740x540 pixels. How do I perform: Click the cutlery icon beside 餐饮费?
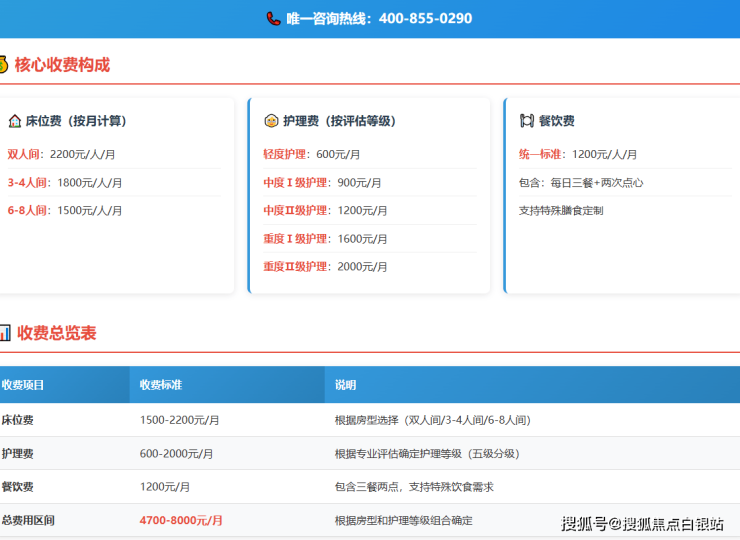526,121
